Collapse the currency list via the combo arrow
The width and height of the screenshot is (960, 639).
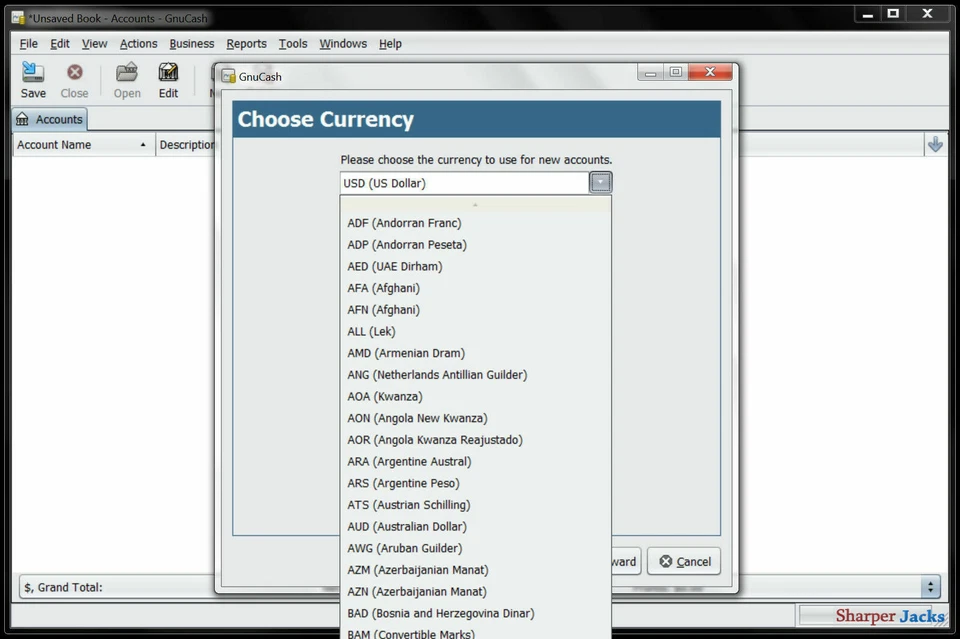[601, 182]
